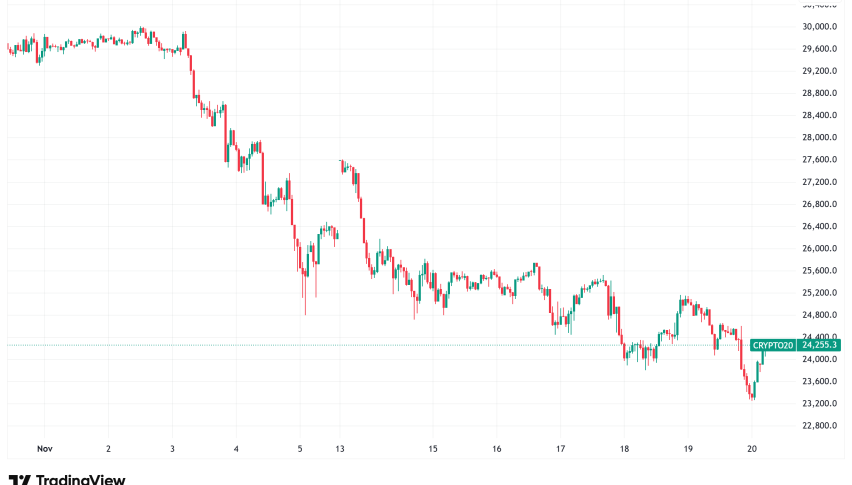The height and width of the screenshot is (485, 852).
Task: Click the Nov date label
Action: click(42, 449)
